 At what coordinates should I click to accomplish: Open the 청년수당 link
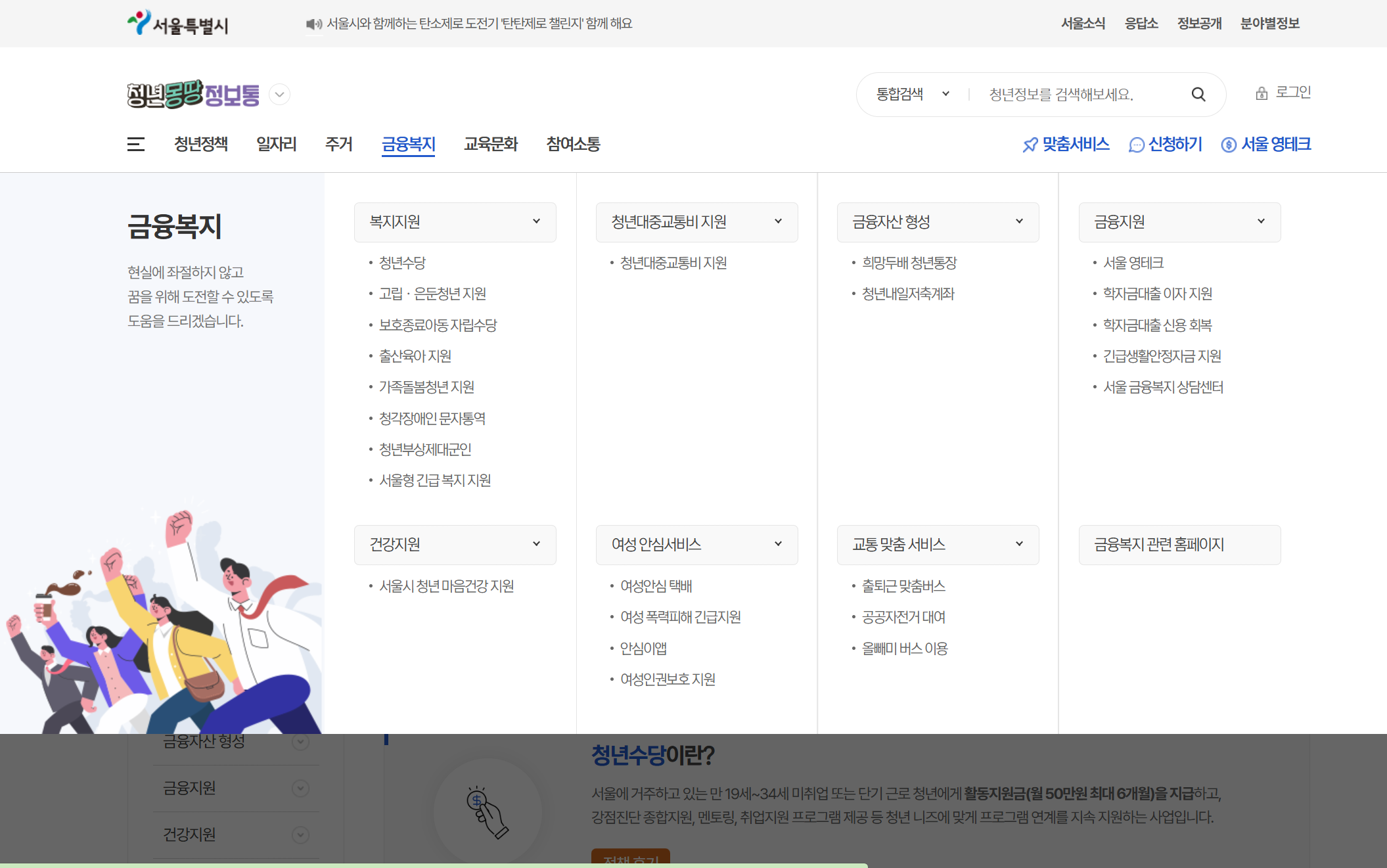click(x=402, y=263)
